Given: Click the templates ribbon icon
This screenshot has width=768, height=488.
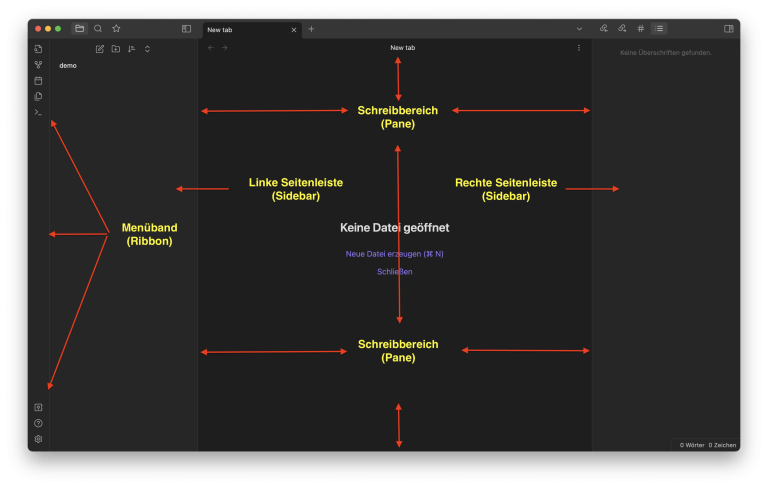Looking at the screenshot, I should [x=38, y=96].
